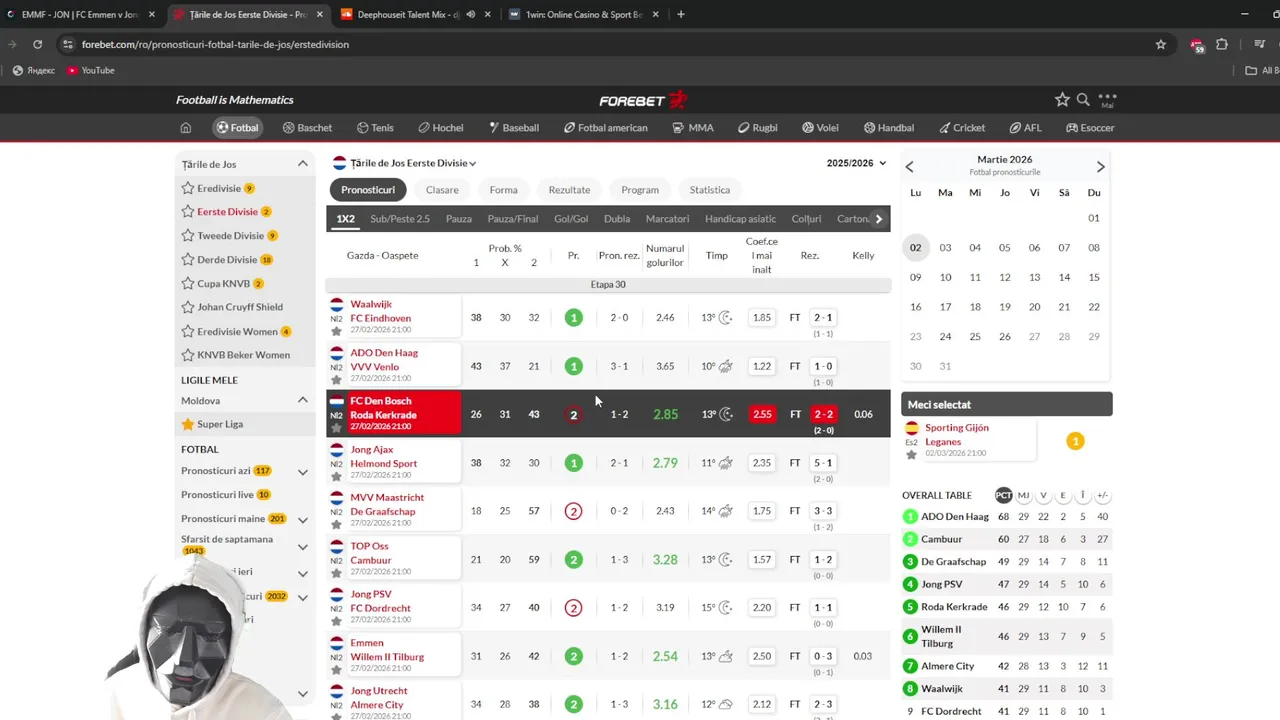The image size is (1280, 720).
Task: Toggle favorite star for Derde Divisie
Action: tap(187, 260)
